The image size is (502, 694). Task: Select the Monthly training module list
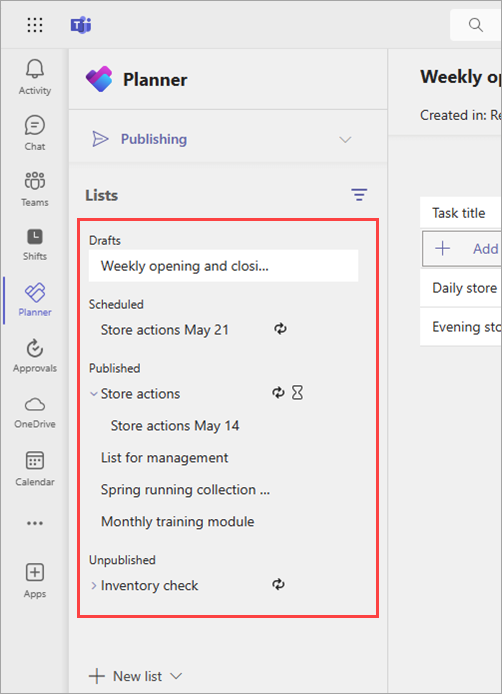pyautogui.click(x=178, y=521)
